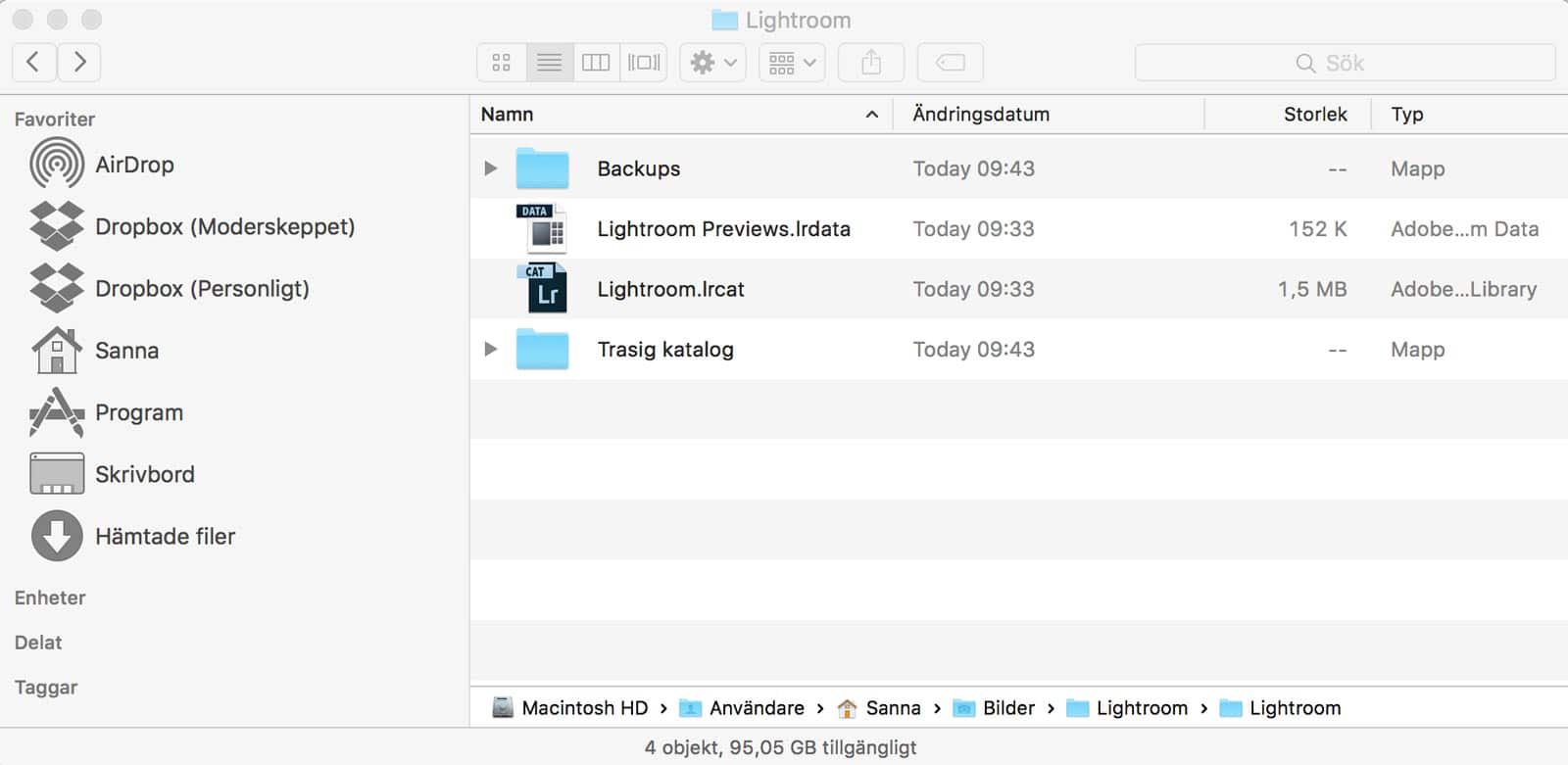Image resolution: width=1568 pixels, height=765 pixels.
Task: Go back with the left arrow button
Action: 33,63
